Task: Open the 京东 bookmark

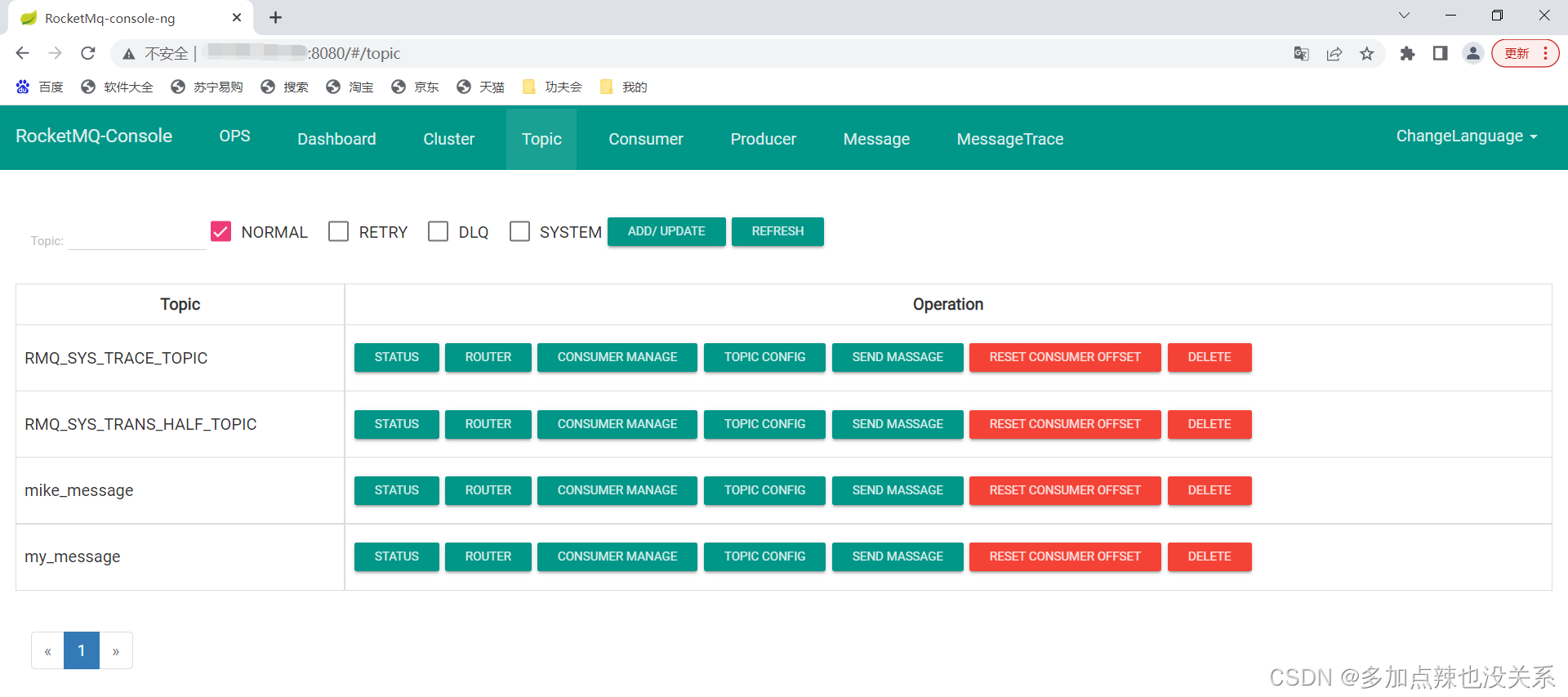Action: click(415, 87)
